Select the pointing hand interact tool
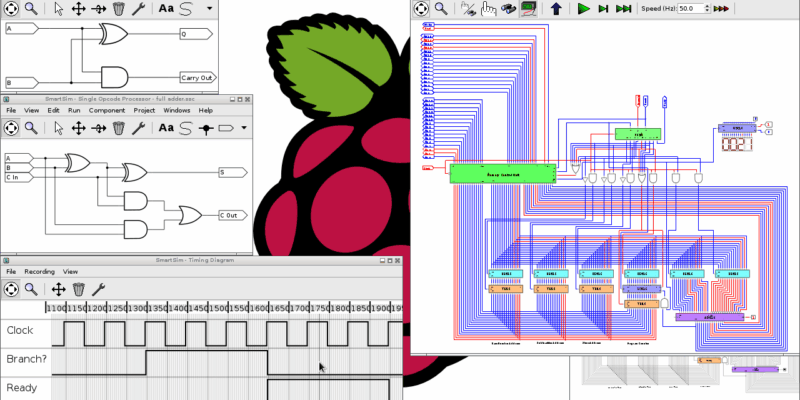 tap(489, 8)
